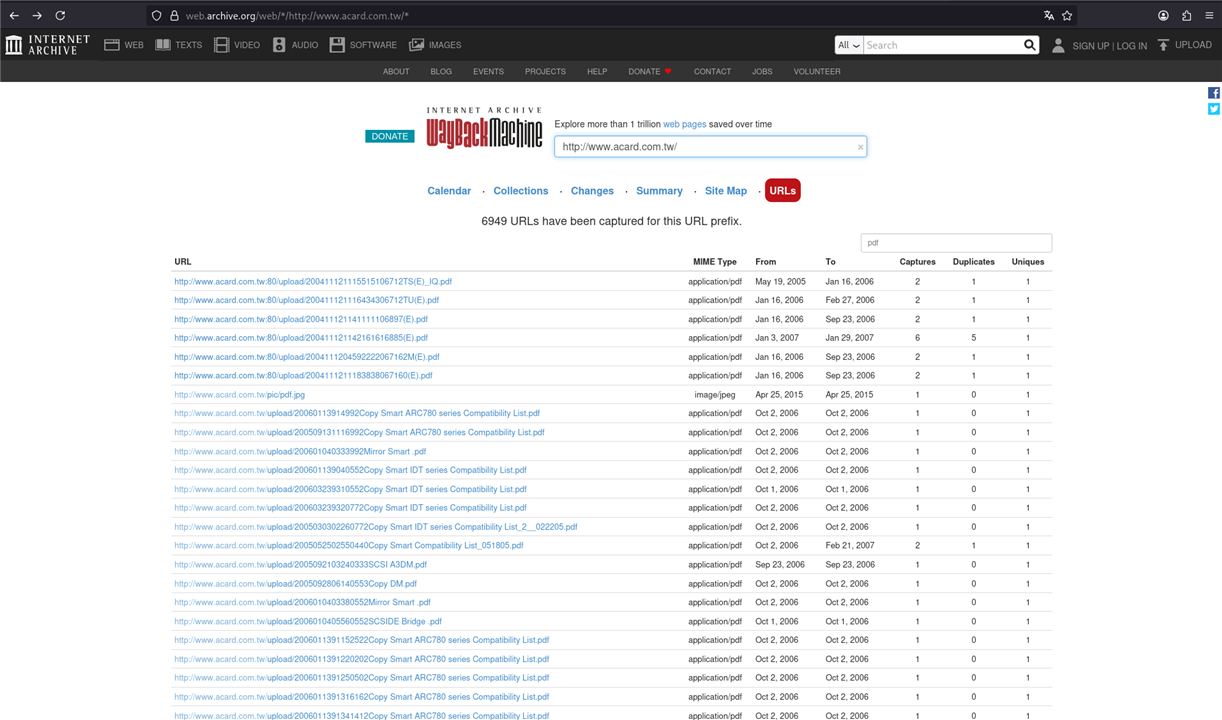This screenshot has height=720, width=1222.
Task: Click the search magnifier icon
Action: click(1030, 45)
